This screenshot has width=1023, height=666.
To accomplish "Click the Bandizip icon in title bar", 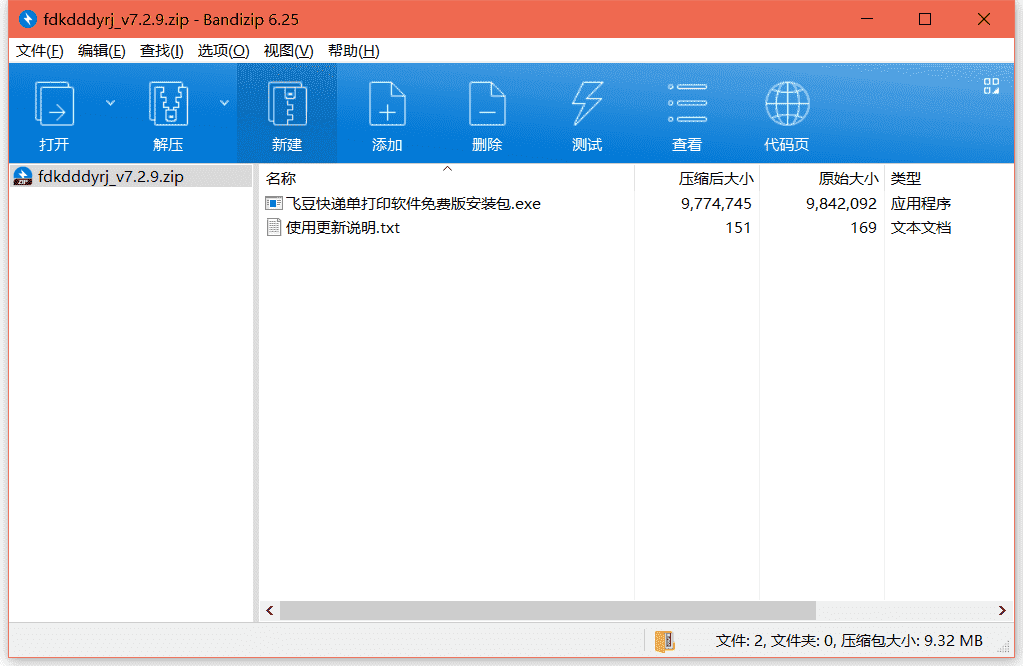I will pos(27,19).
